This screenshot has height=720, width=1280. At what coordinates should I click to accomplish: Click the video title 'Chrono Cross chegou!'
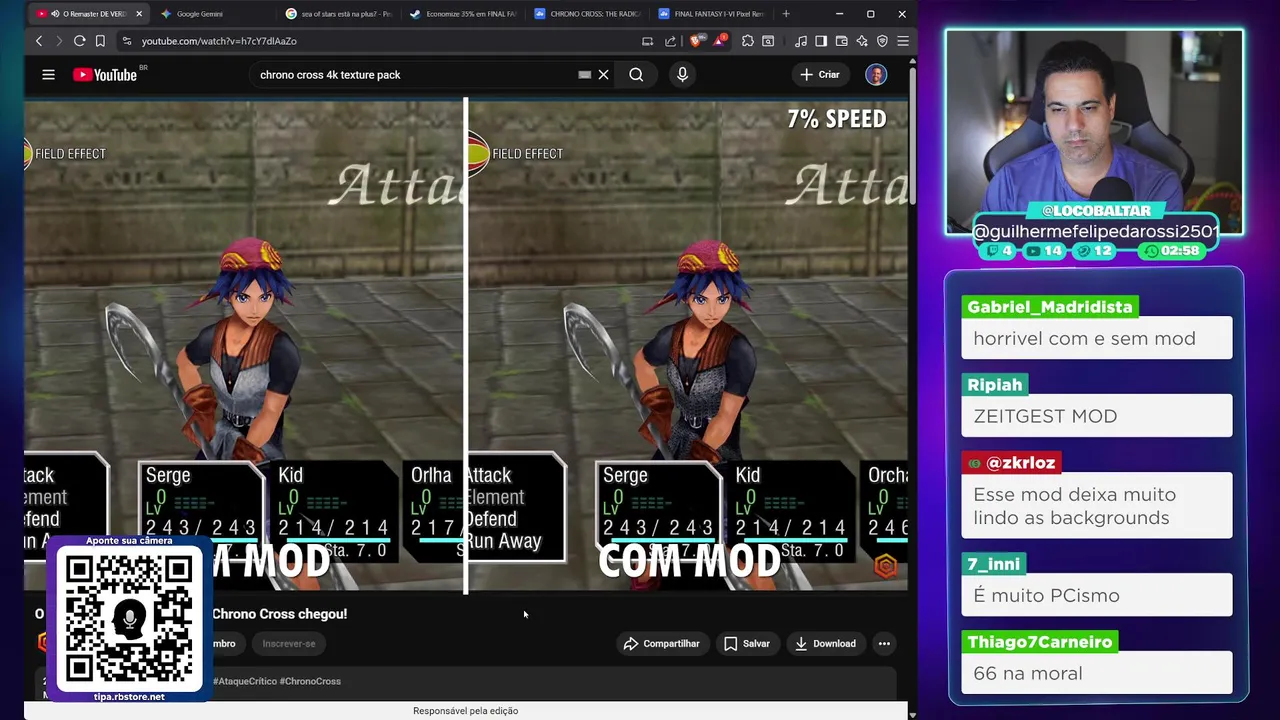(x=280, y=614)
